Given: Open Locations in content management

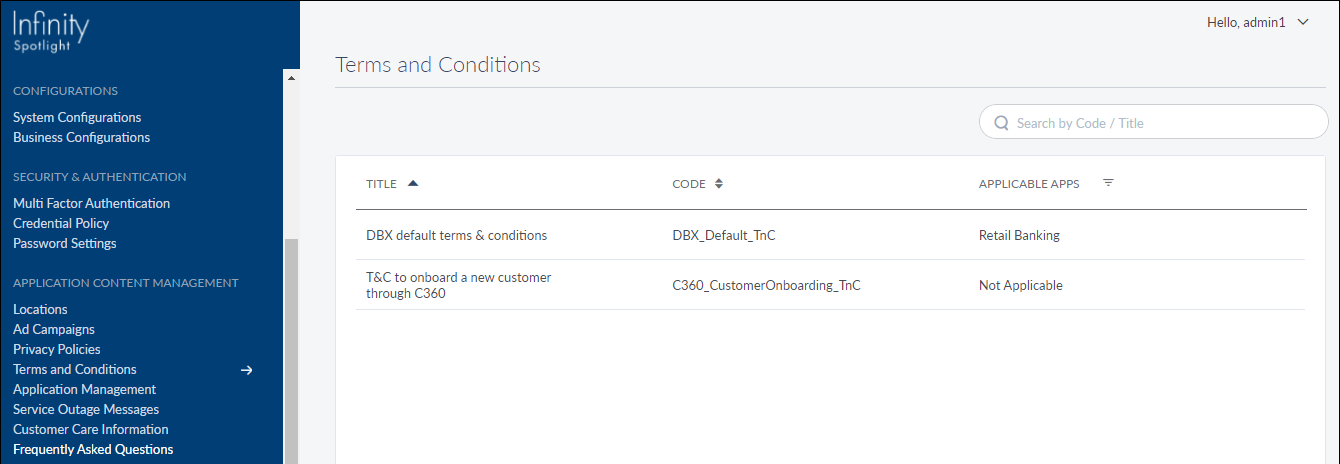Looking at the screenshot, I should pyautogui.click(x=40, y=309).
